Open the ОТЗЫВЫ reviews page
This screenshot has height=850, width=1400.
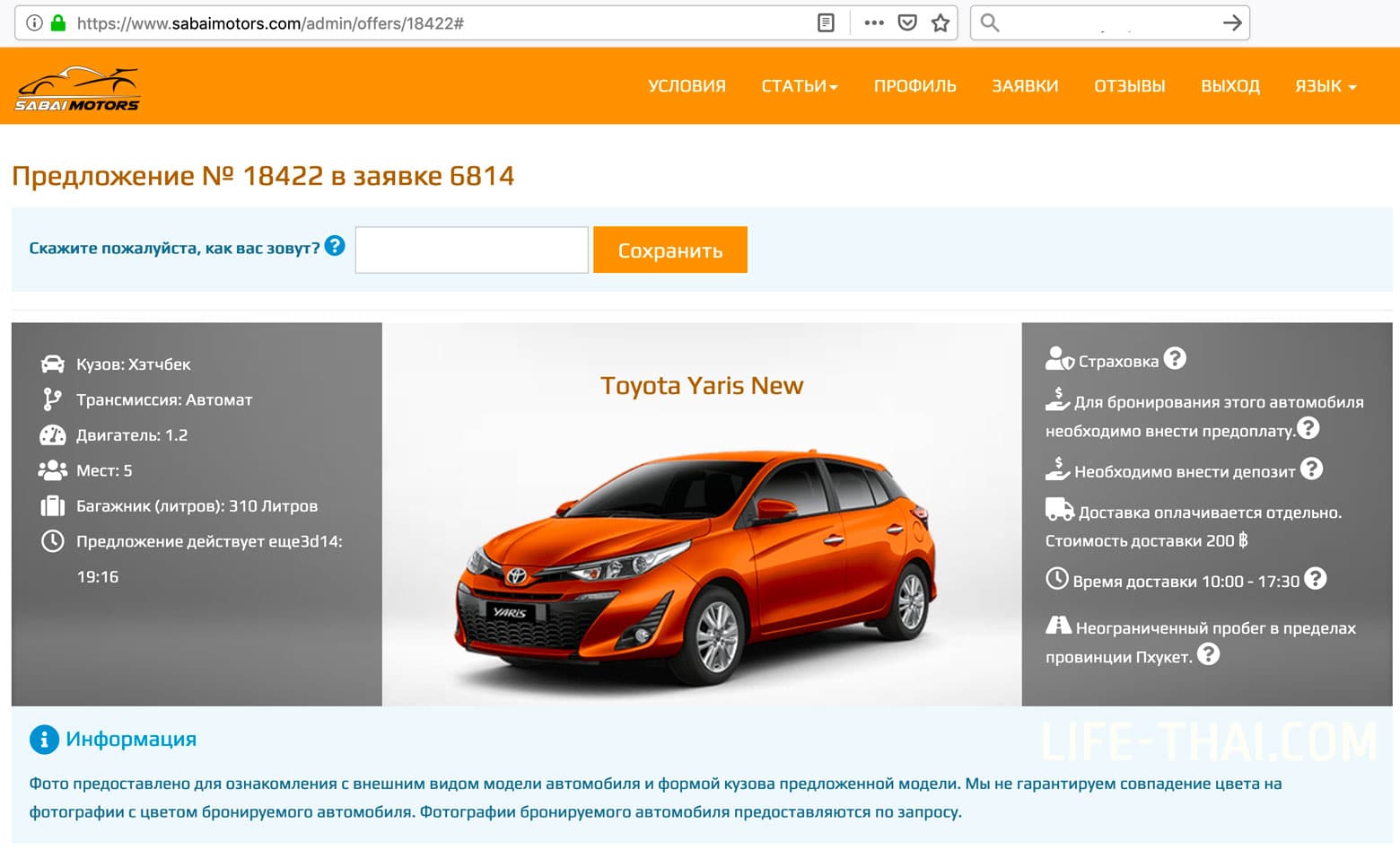(x=1129, y=86)
